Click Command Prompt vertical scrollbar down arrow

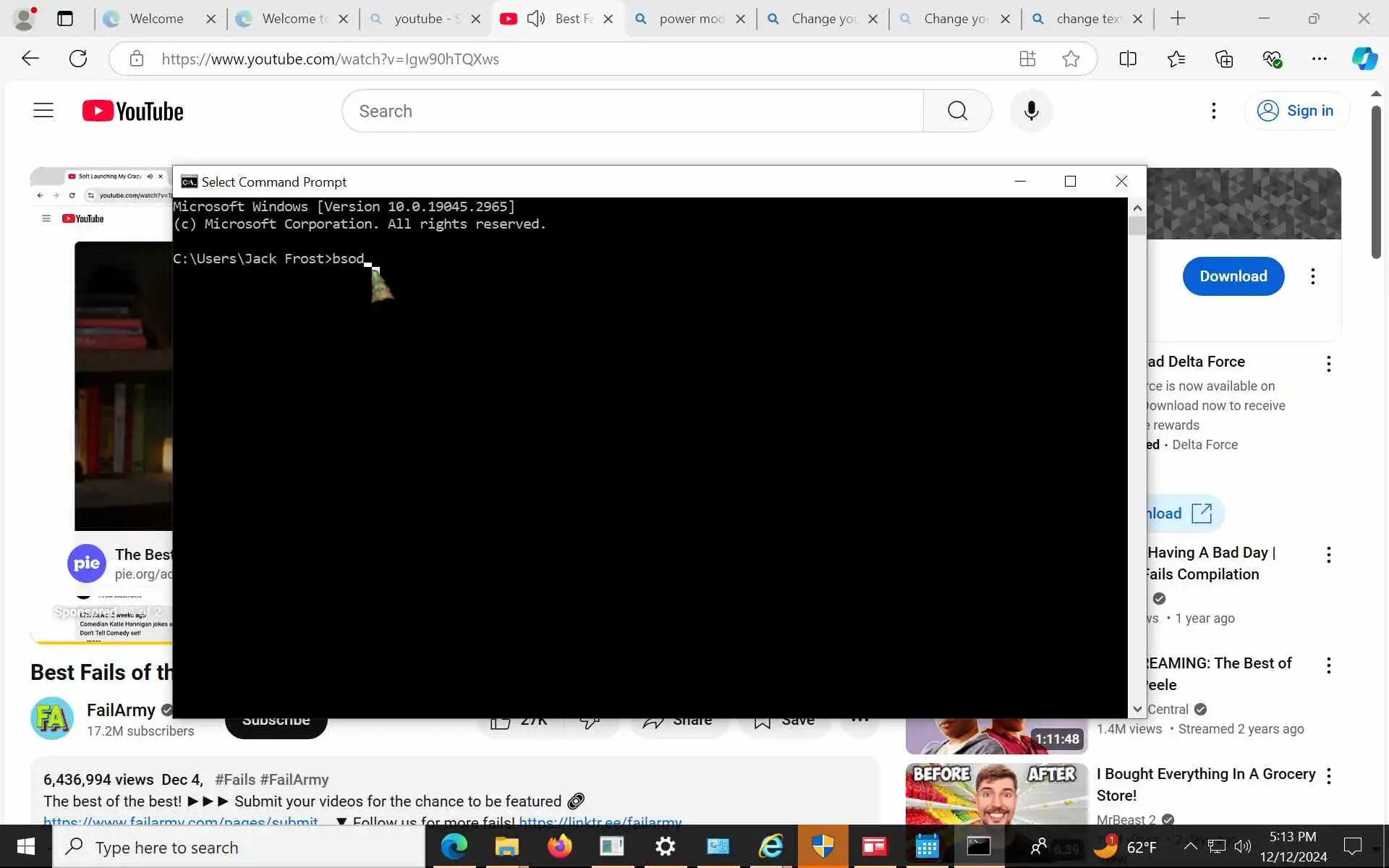coord(1137,710)
